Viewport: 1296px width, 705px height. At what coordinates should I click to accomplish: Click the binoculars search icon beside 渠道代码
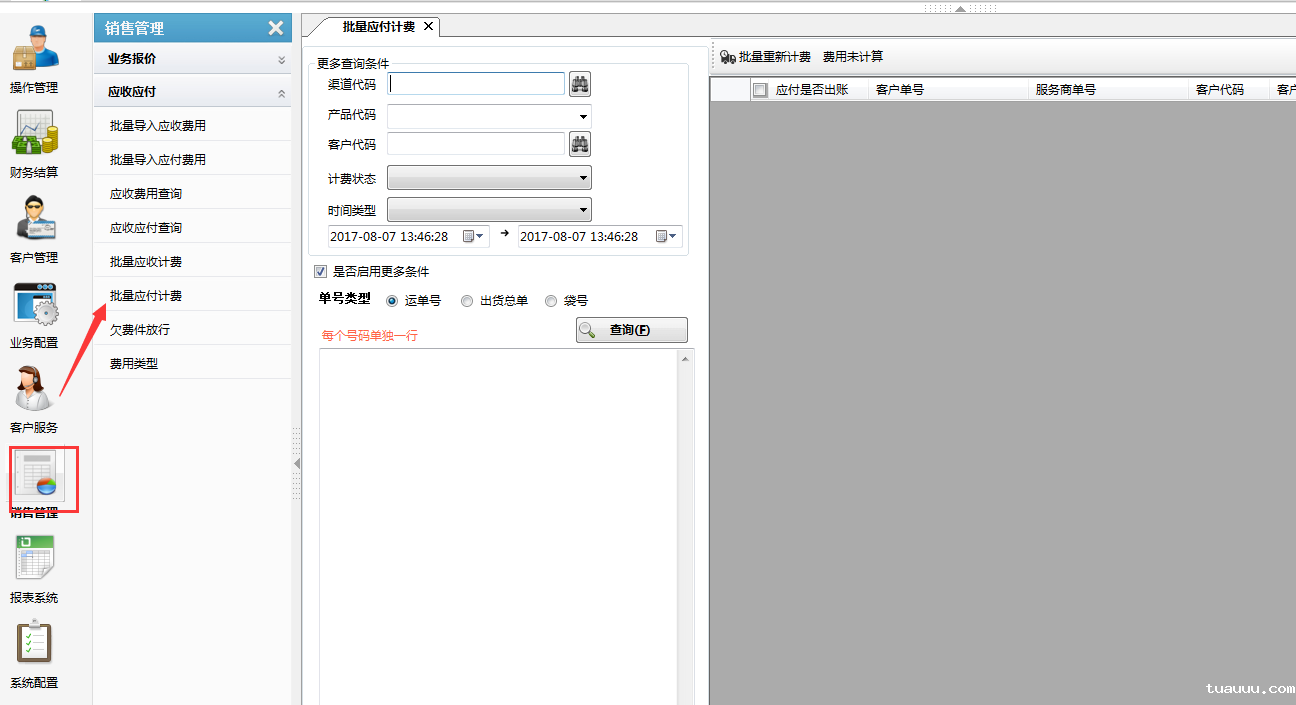580,84
